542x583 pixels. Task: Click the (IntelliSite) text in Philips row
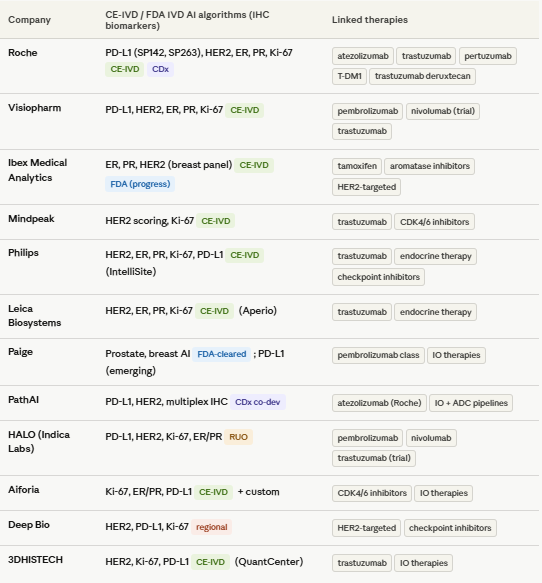(x=131, y=272)
